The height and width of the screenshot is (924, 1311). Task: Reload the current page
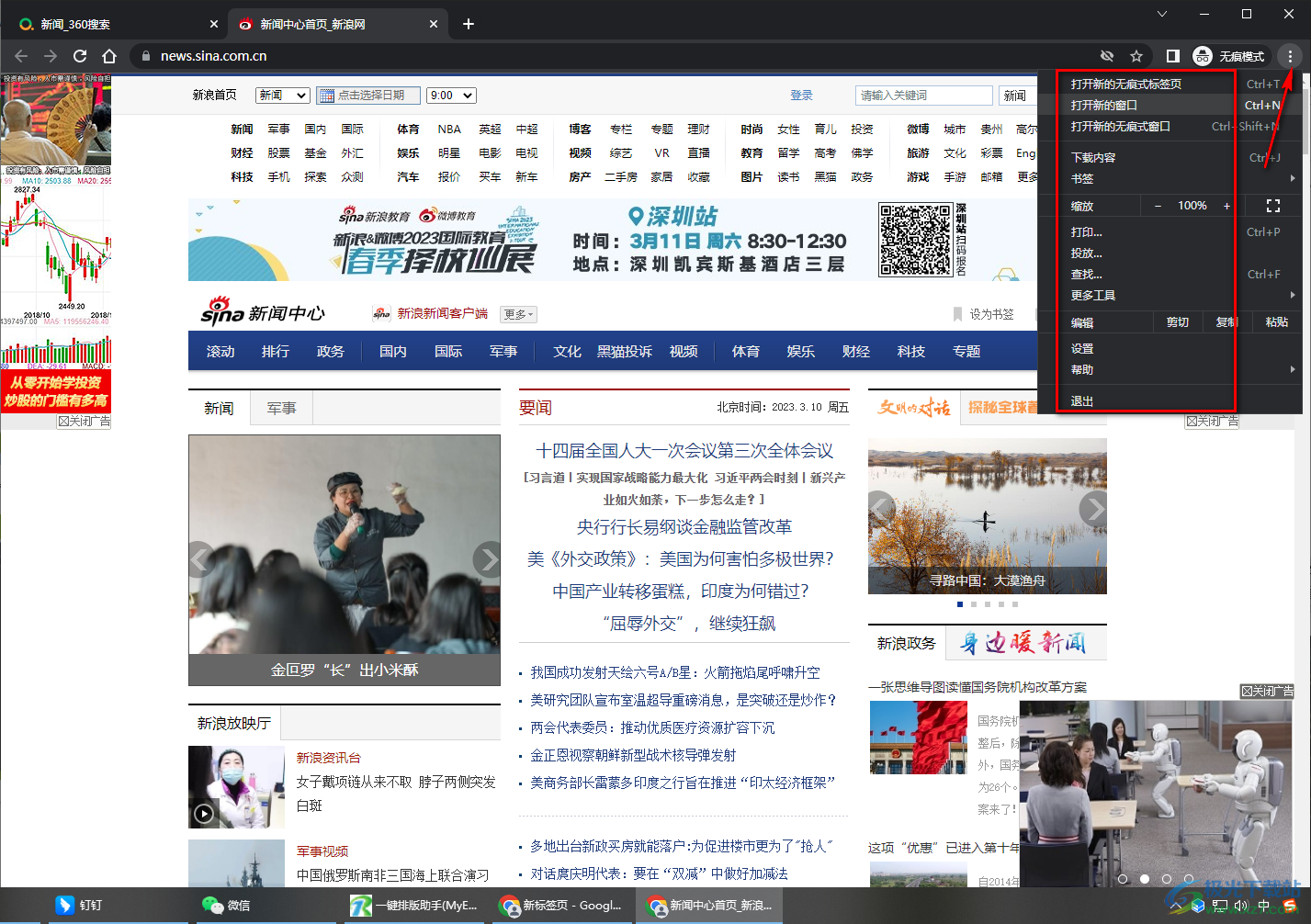coord(80,56)
